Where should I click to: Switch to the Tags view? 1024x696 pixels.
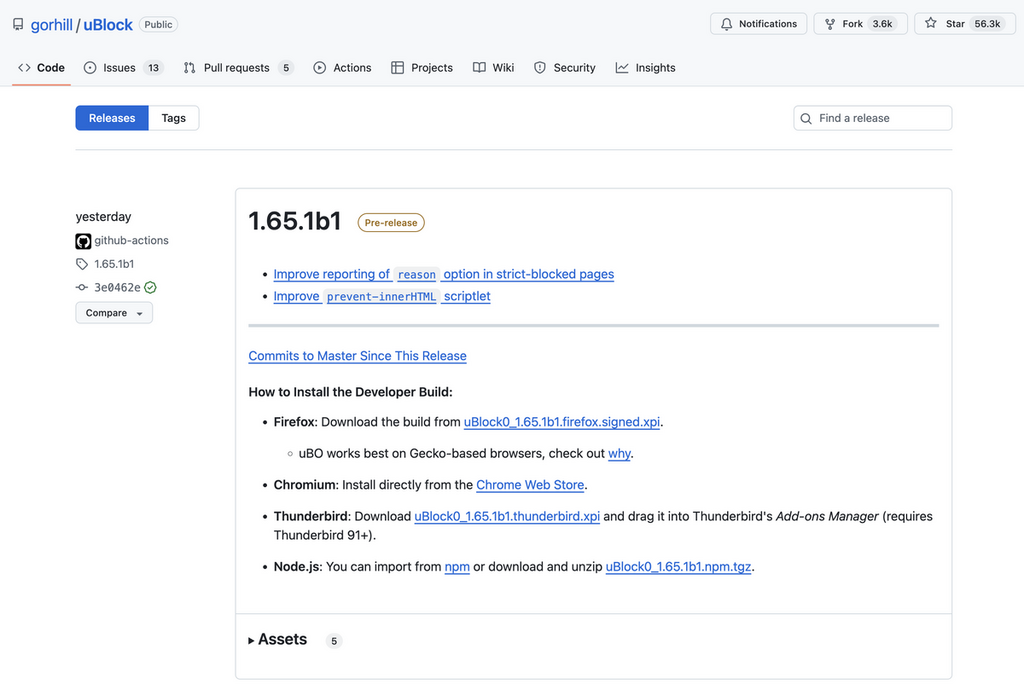174,118
